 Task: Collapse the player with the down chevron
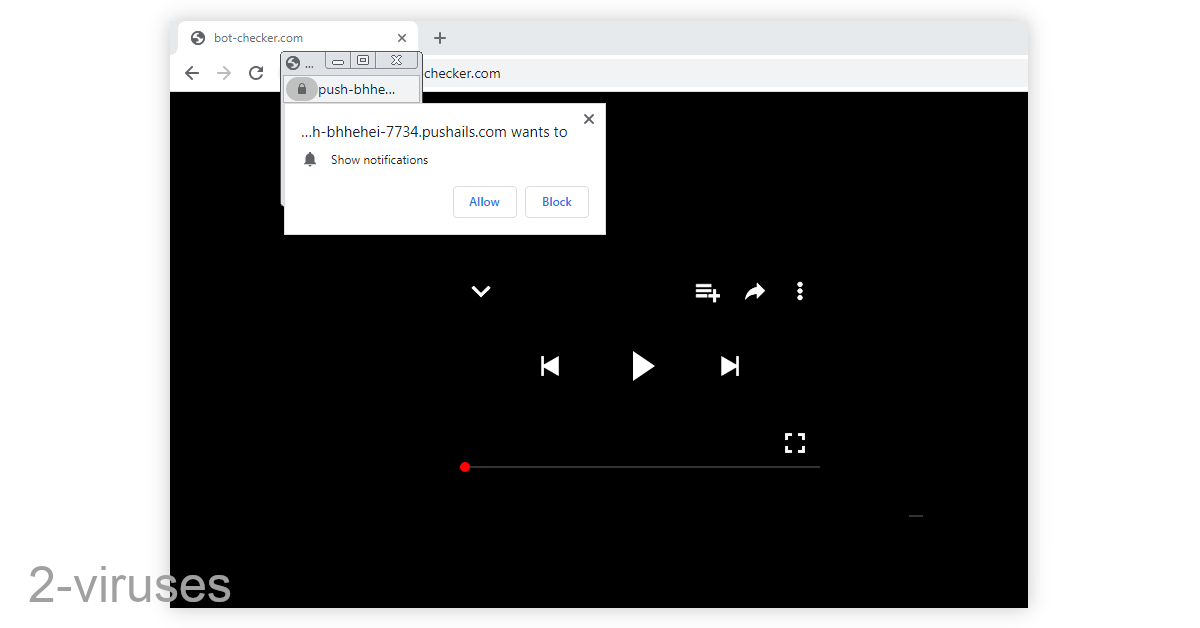(x=480, y=291)
